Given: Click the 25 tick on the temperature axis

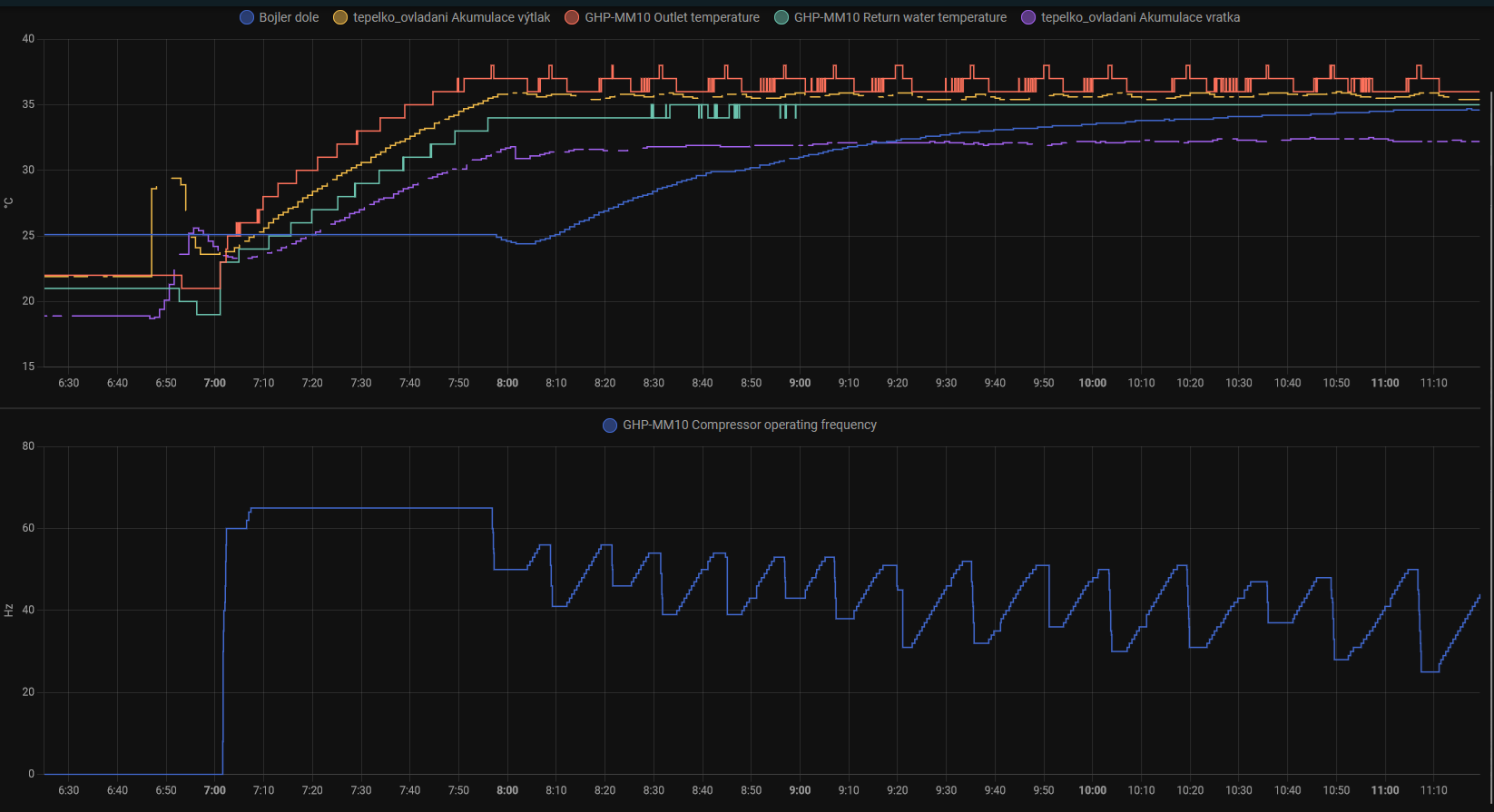Looking at the screenshot, I should [x=29, y=236].
